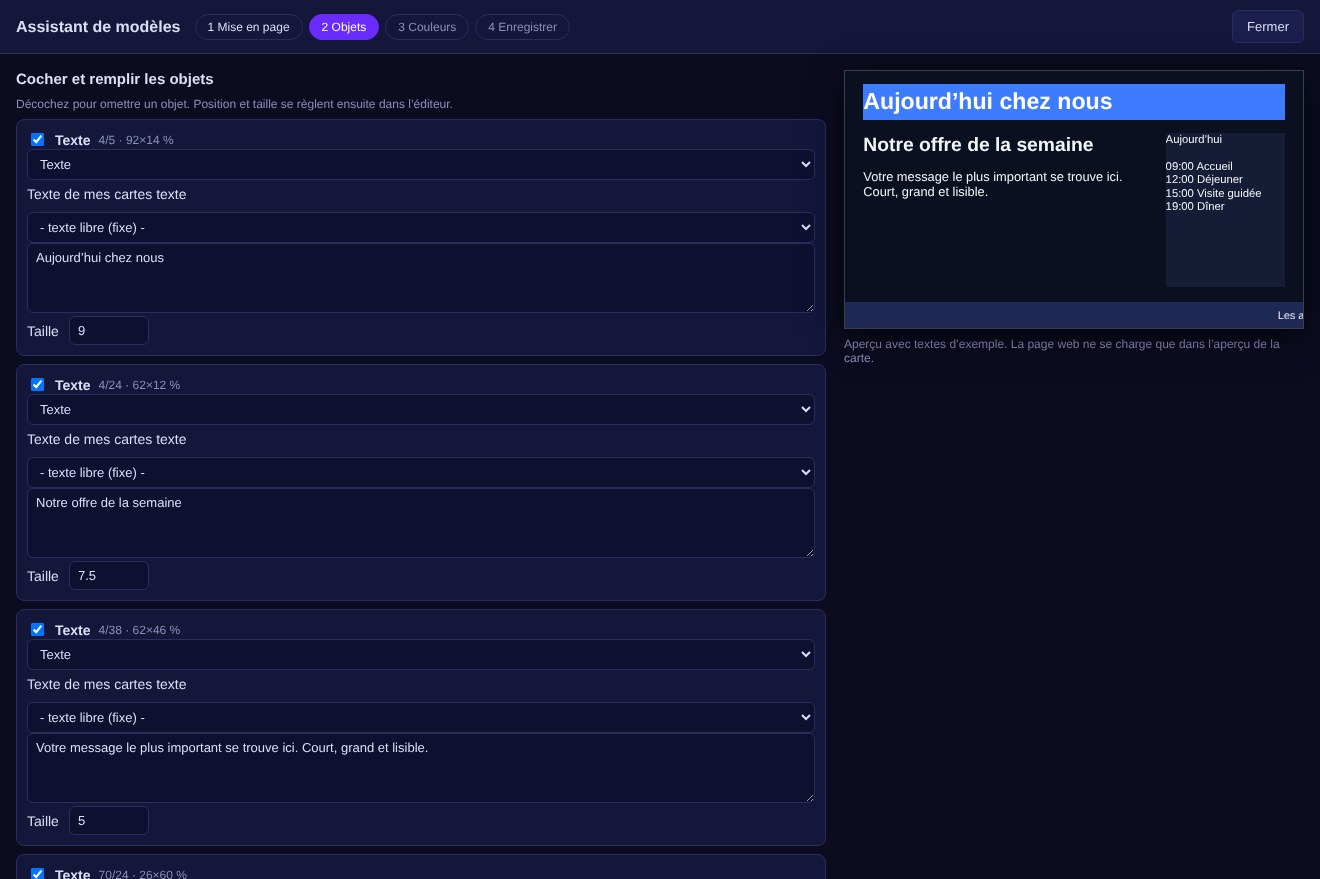1320x879 pixels.
Task: Click the Fermer button
Action: pyautogui.click(x=1267, y=27)
